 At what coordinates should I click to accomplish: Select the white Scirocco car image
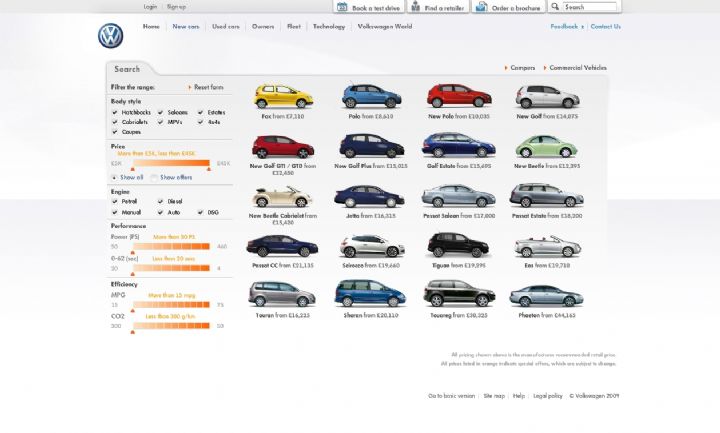pyautogui.click(x=372, y=246)
